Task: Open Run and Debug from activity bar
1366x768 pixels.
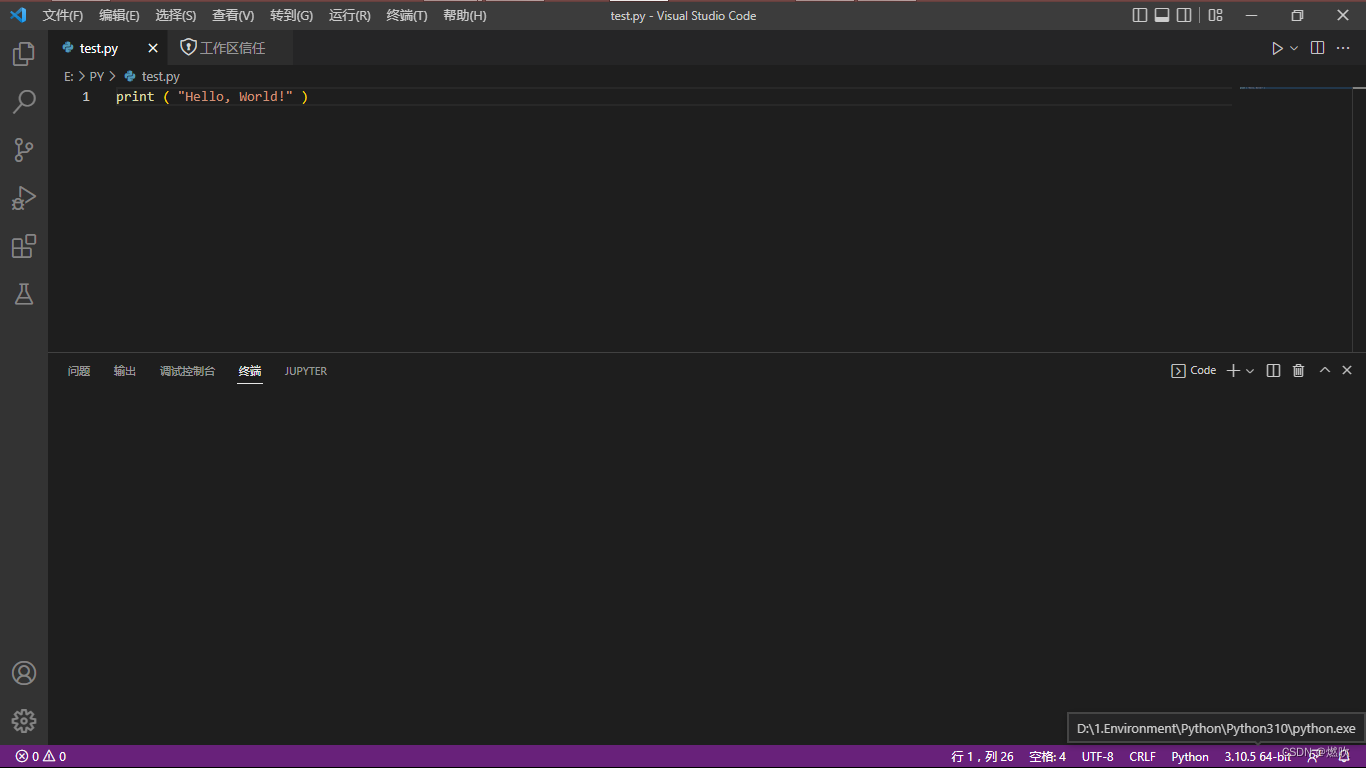Action: (x=24, y=198)
